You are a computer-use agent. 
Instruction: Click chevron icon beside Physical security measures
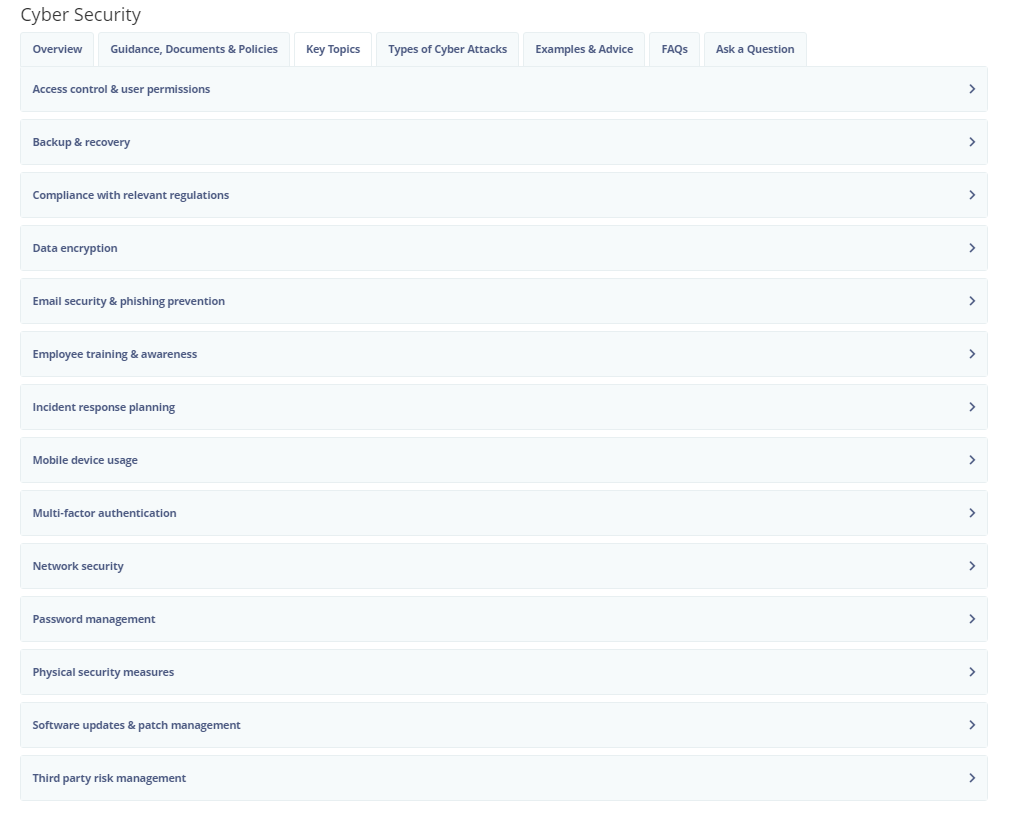pyautogui.click(x=971, y=672)
